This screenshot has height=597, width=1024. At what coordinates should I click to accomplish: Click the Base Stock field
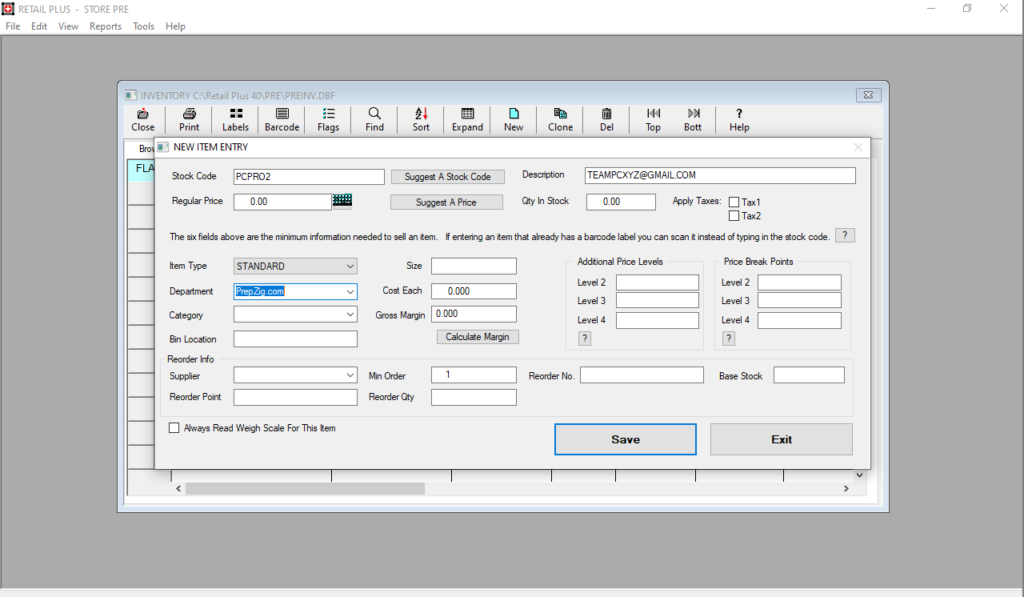pyautogui.click(x=809, y=375)
